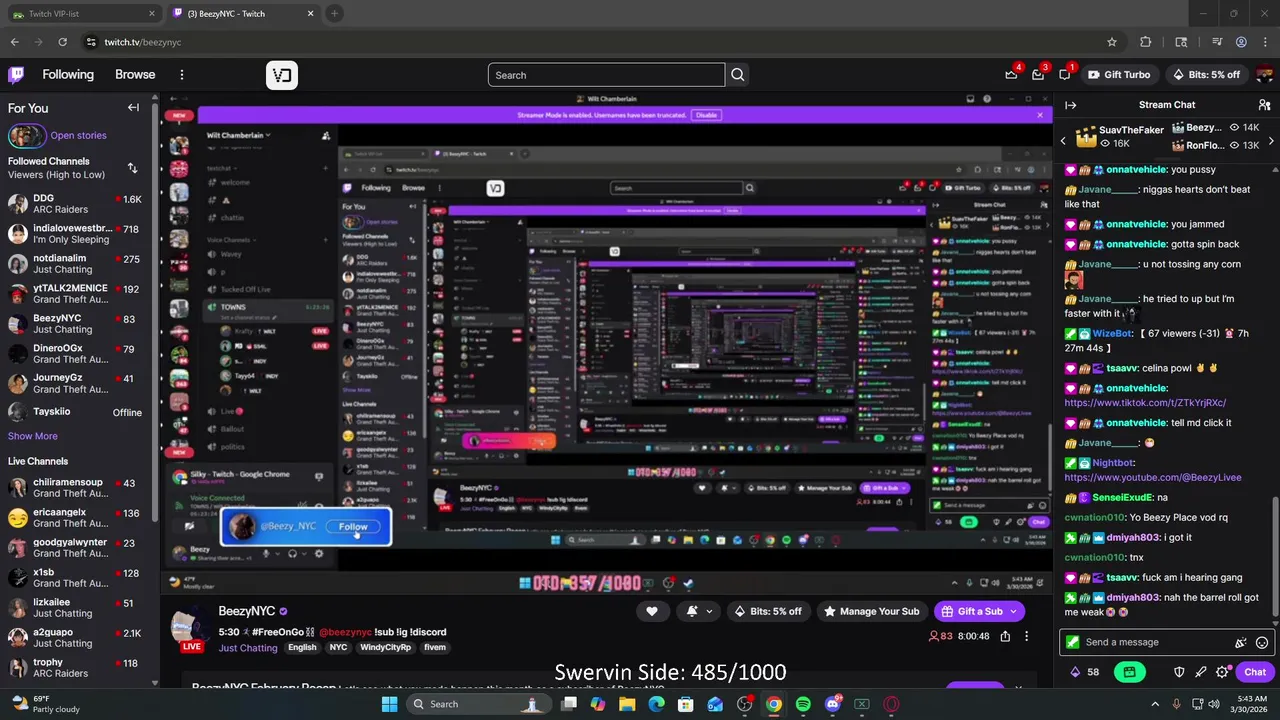Open the whispers chat bubble icon
This screenshot has width=1280, height=720.
pos(1065,75)
